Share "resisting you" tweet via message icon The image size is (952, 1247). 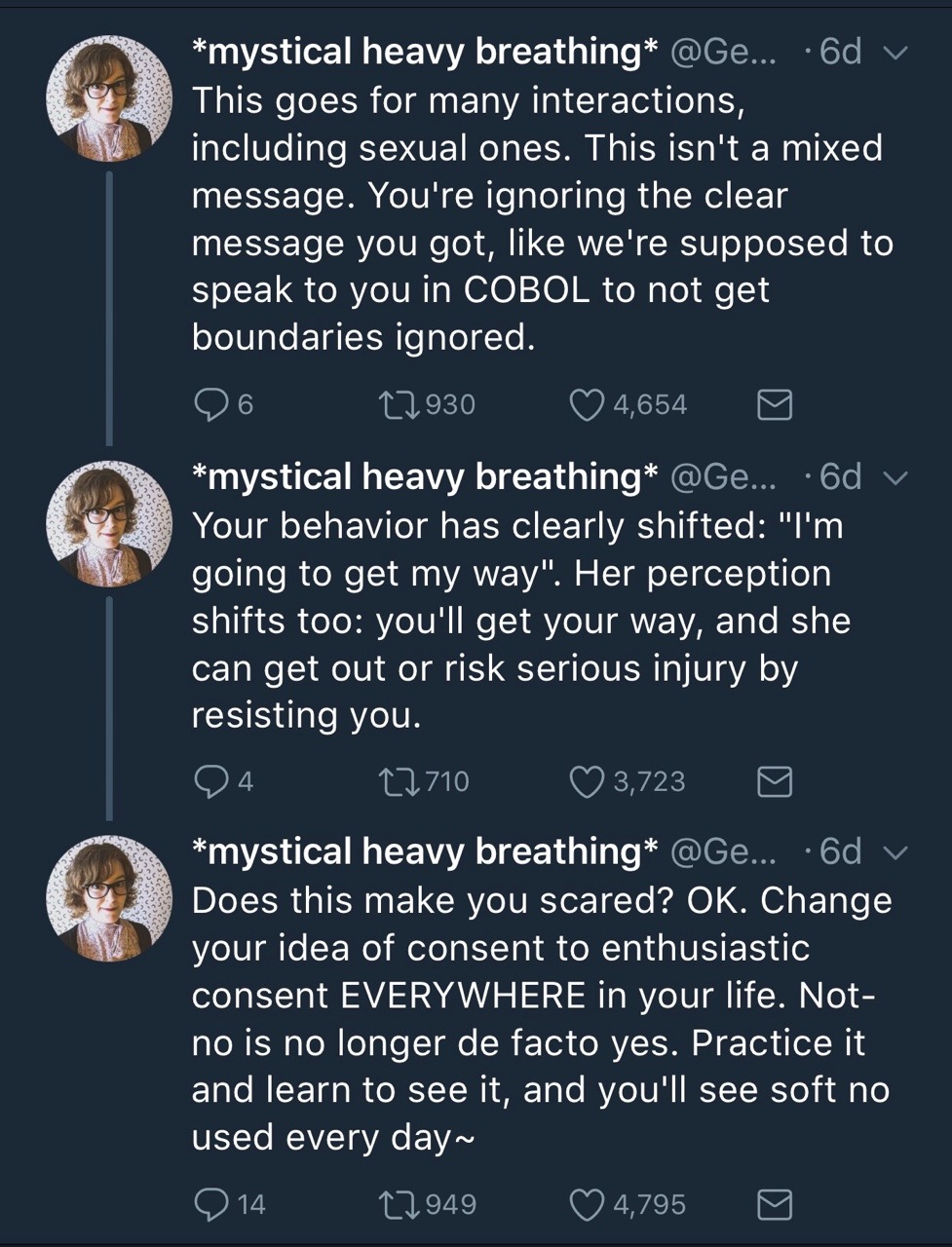pyautogui.click(x=775, y=781)
